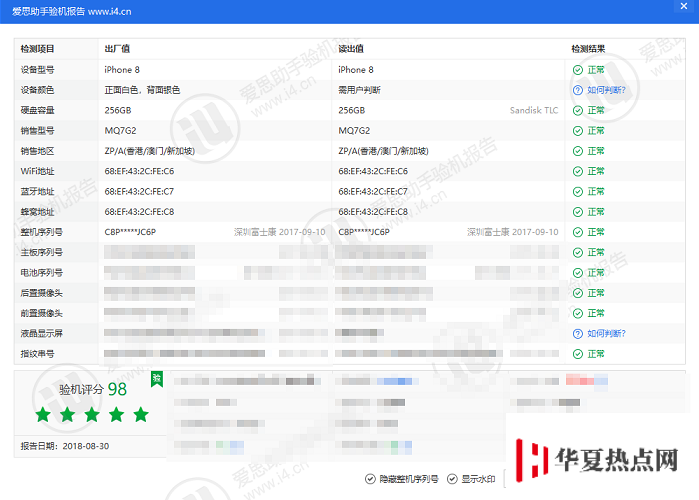Select factory WiFi address 68:EF:43:2C:FE:C6
The width and height of the screenshot is (699, 500).
(x=139, y=171)
